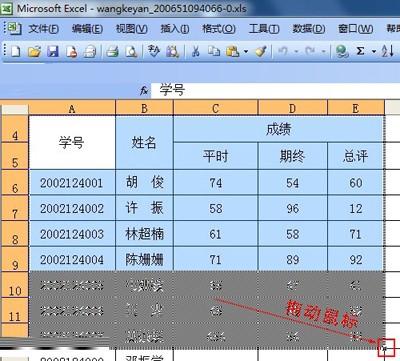Select the cell containing 林超楠
This screenshot has height=361, width=400.
(x=144, y=234)
